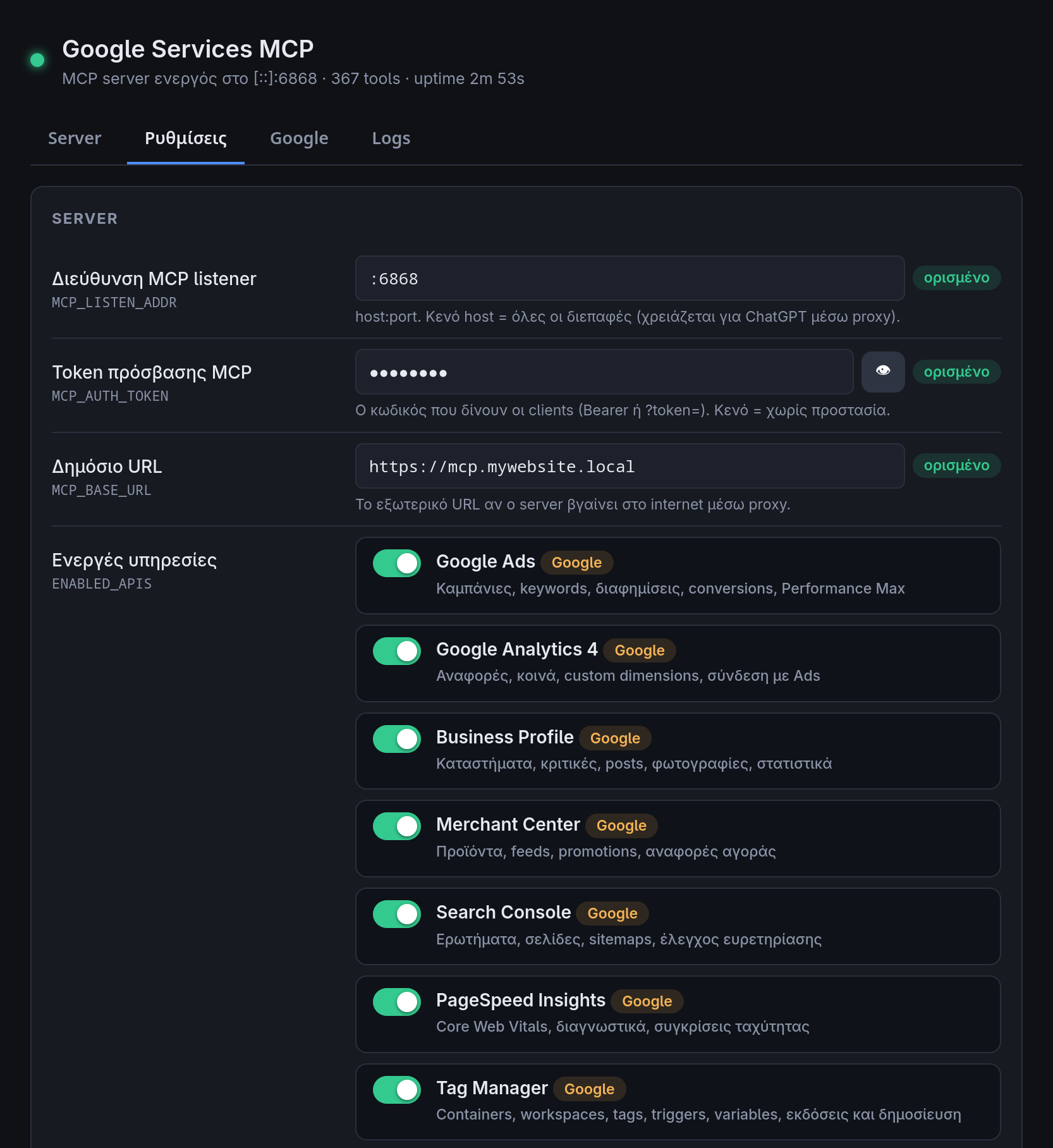1053x1148 pixels.
Task: Click the Google Services MCP title
Action: point(188,49)
